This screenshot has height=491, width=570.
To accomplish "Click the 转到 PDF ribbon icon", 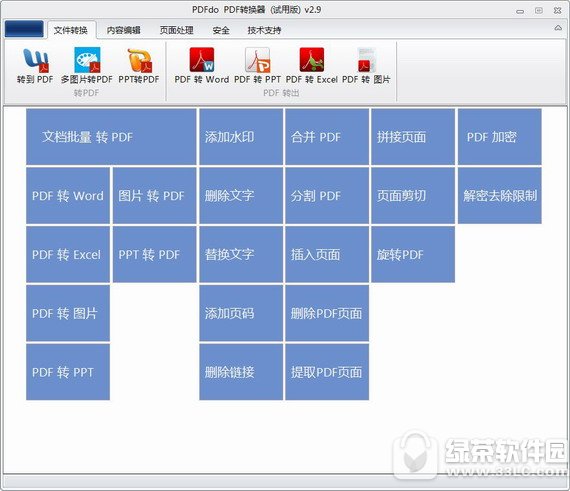I will pos(35,66).
